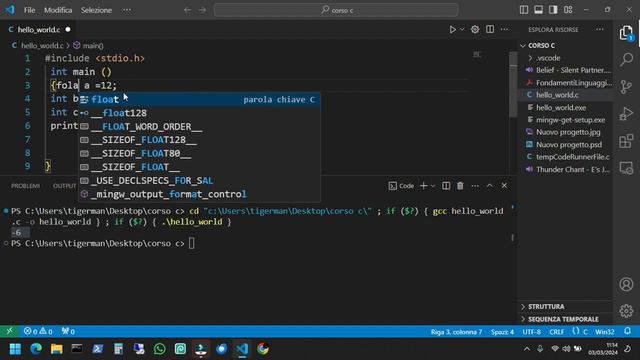Collapse the CORSO C folder section
This screenshot has width=640, height=360.
pos(565,45)
